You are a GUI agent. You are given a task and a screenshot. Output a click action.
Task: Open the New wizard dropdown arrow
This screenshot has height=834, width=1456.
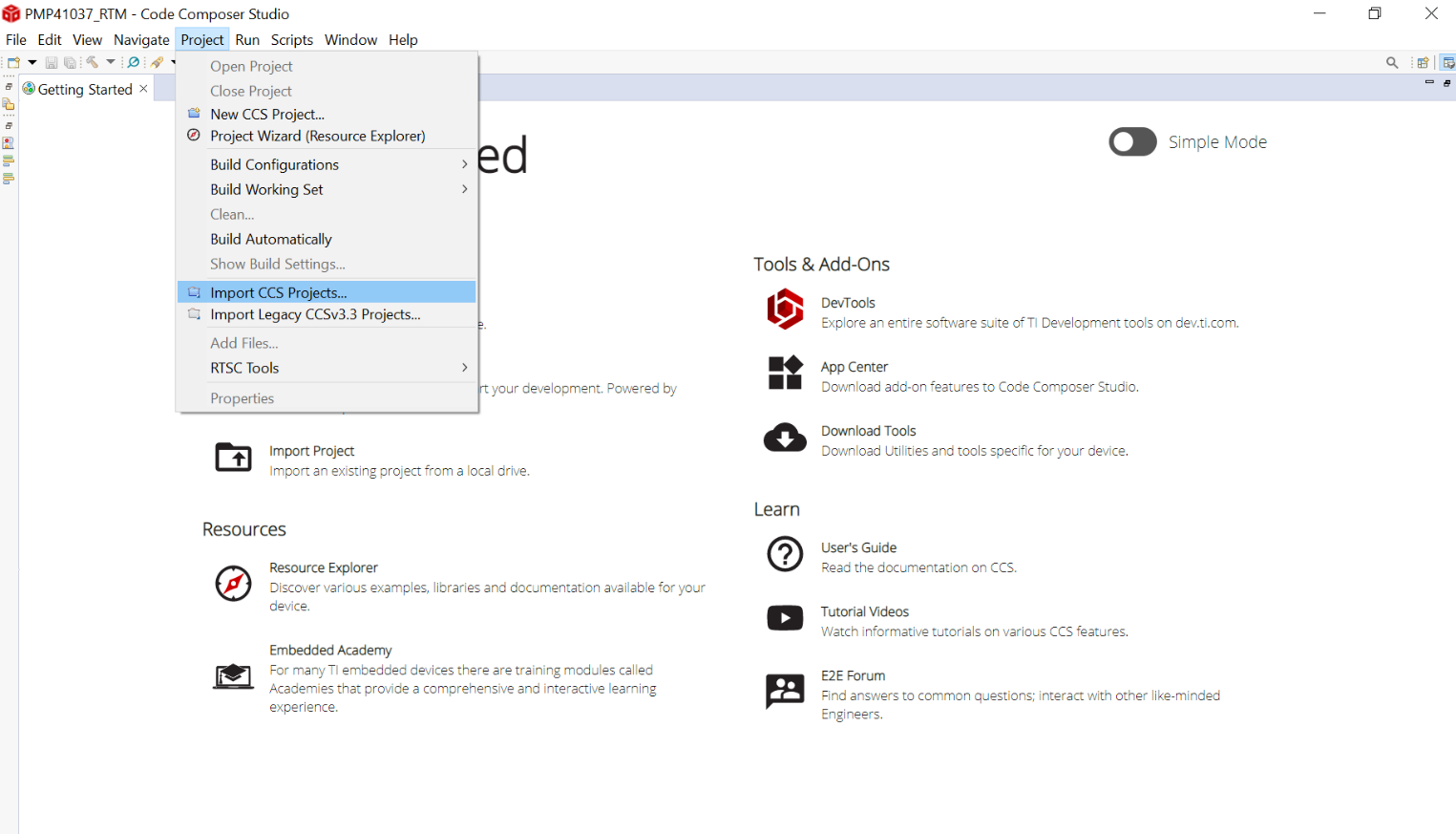point(32,62)
